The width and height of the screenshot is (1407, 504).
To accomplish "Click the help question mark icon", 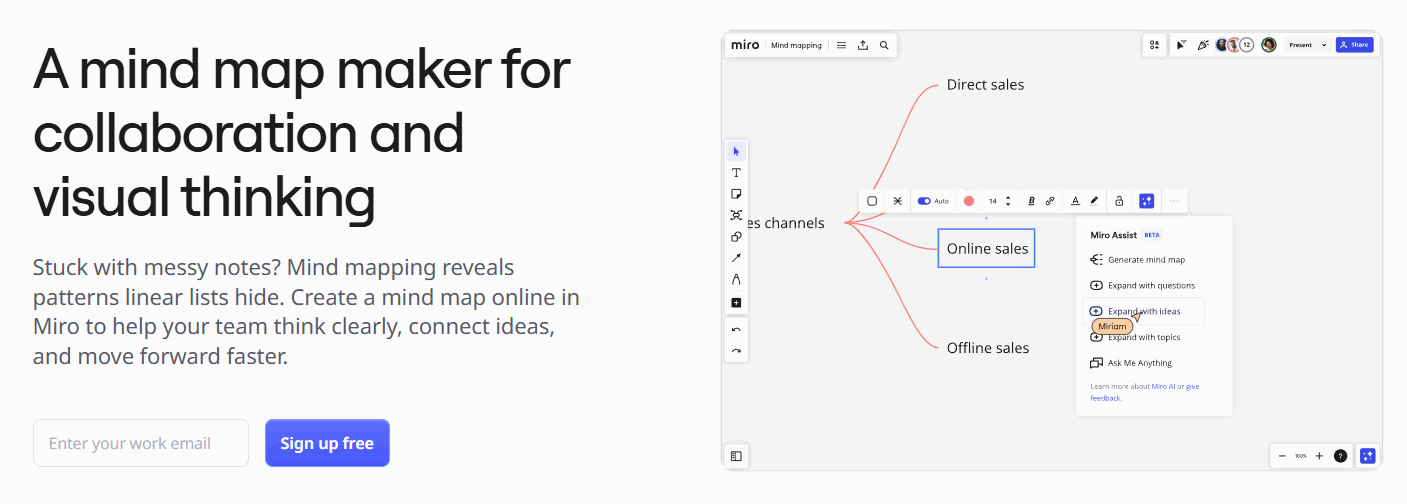I will point(1340,456).
